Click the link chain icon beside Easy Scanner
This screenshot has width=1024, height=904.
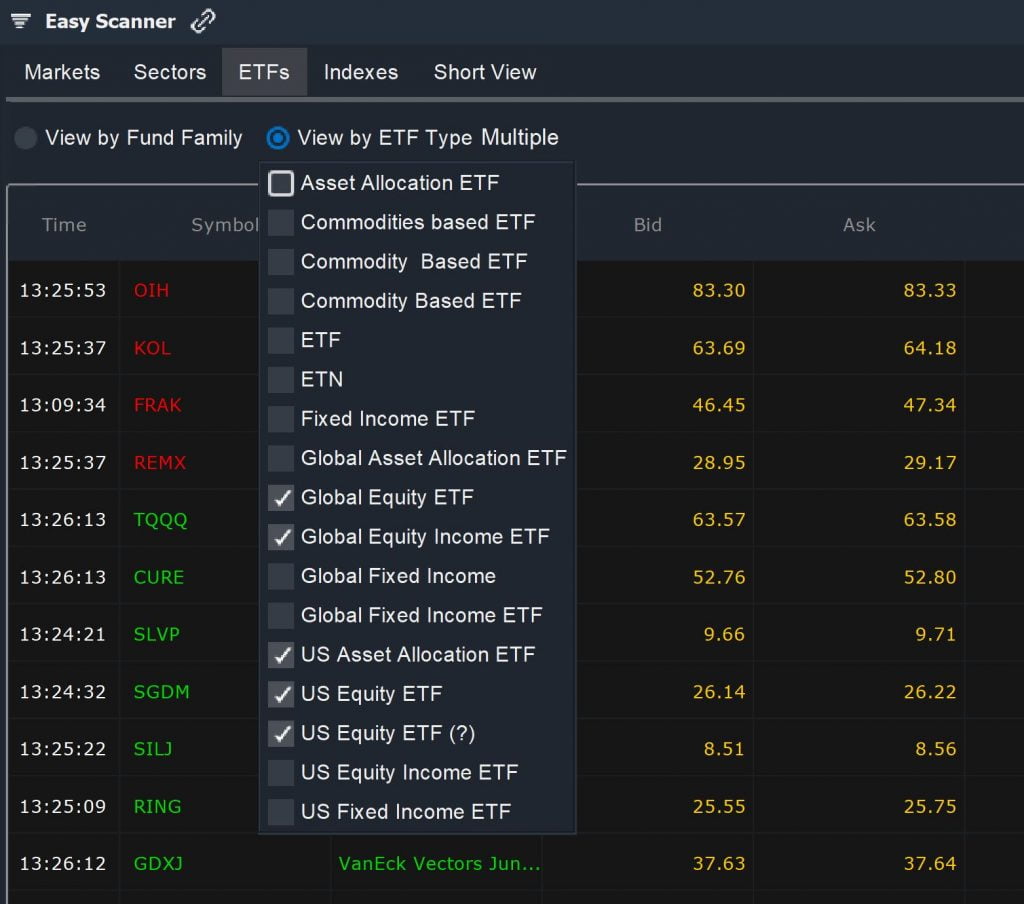tap(203, 19)
